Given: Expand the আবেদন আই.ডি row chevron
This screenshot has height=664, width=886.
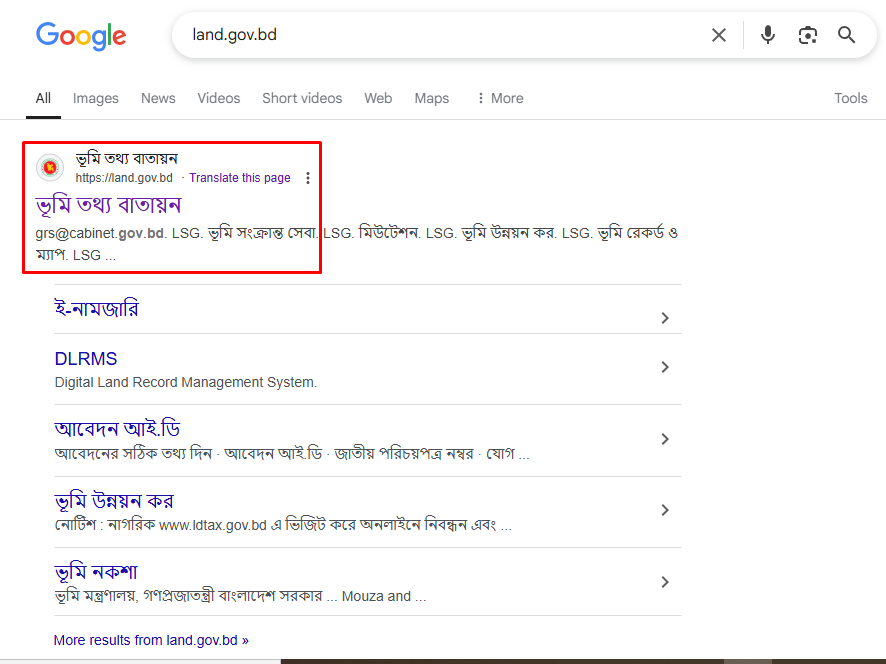Looking at the screenshot, I should pos(665,439).
